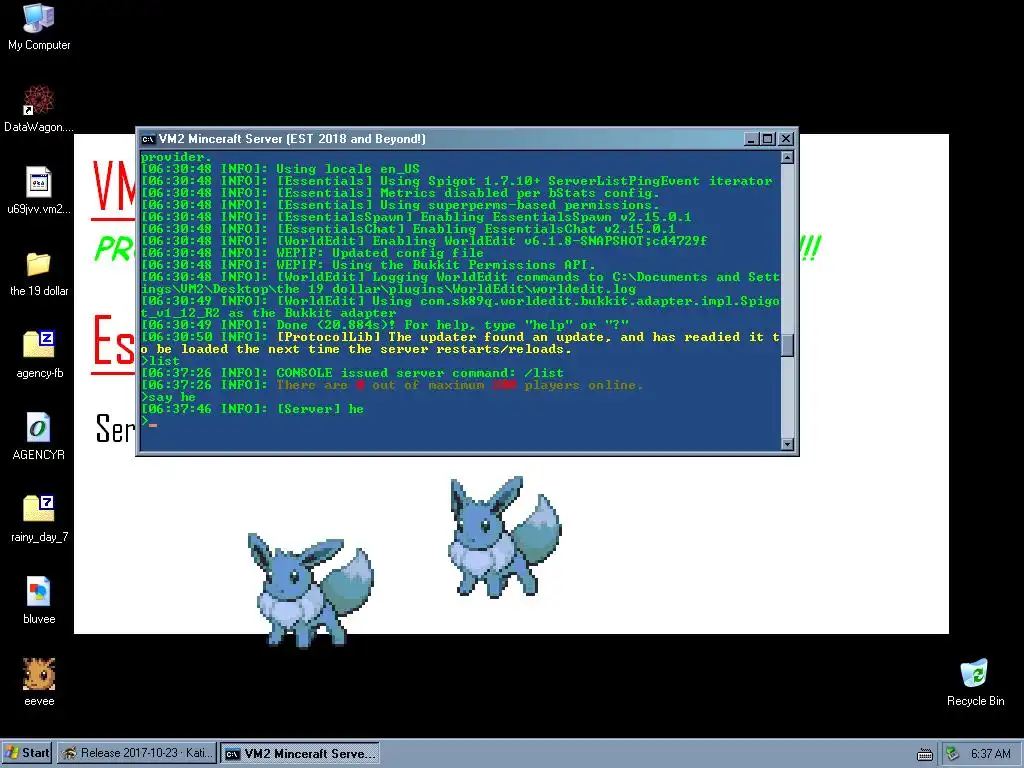Click VM2 Minceraft Server taskbar button
The image size is (1024, 768).
pyautogui.click(x=300, y=754)
